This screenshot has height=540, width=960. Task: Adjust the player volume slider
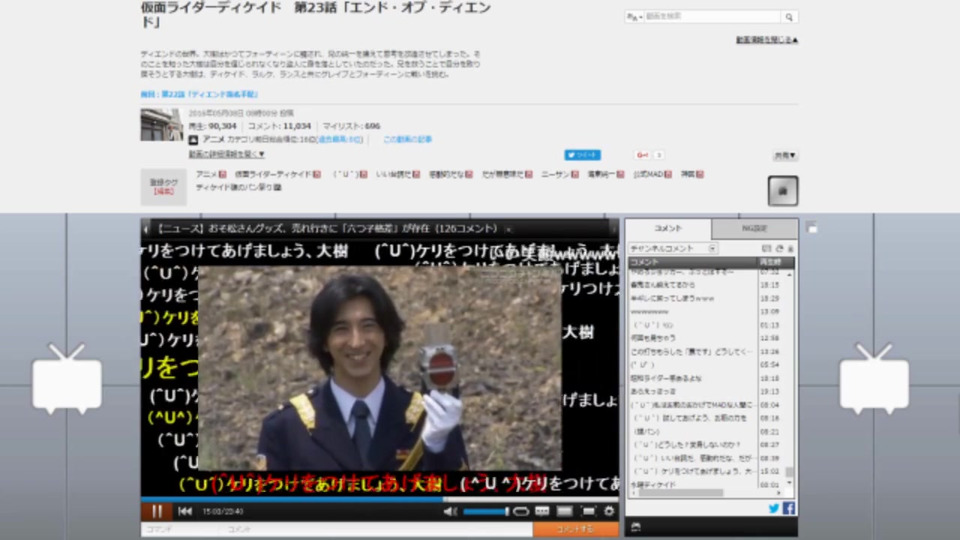486,511
